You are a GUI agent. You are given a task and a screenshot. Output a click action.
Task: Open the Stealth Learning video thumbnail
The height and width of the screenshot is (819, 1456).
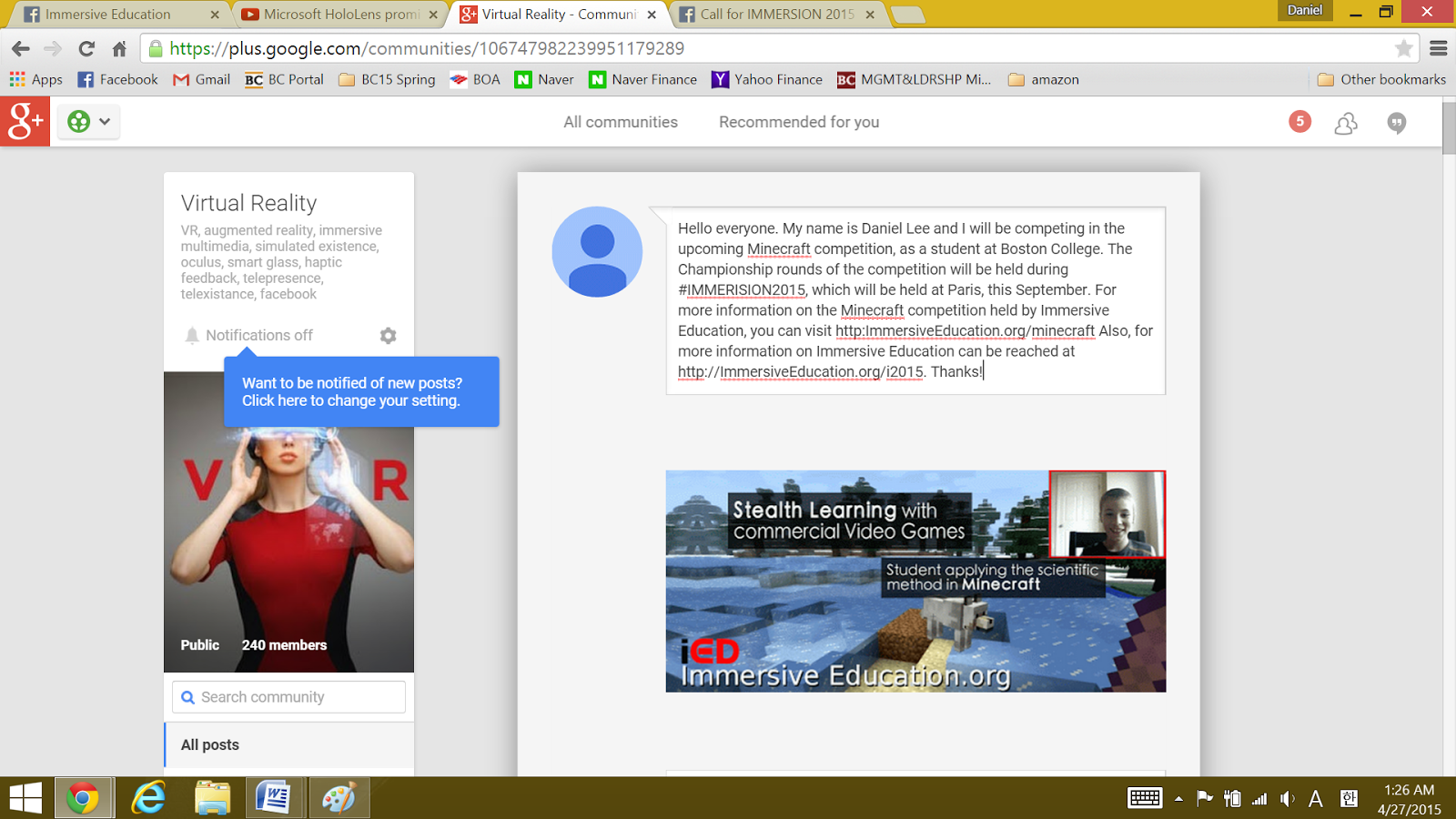pyautogui.click(x=915, y=581)
